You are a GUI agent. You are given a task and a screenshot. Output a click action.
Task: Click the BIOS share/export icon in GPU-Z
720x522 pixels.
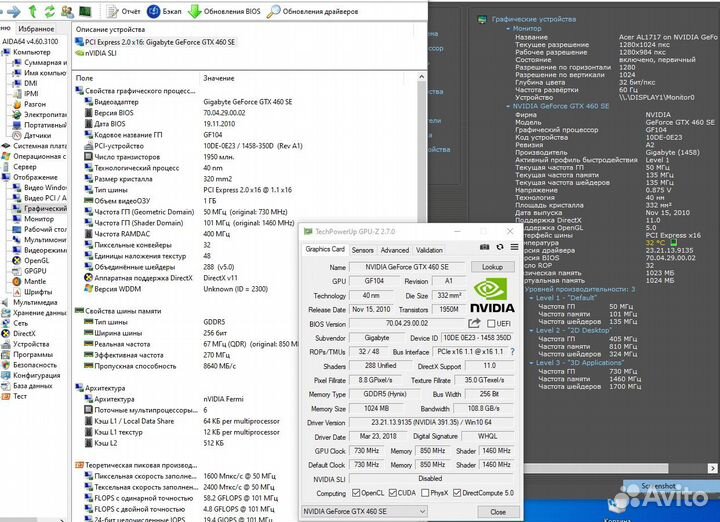[x=474, y=323]
